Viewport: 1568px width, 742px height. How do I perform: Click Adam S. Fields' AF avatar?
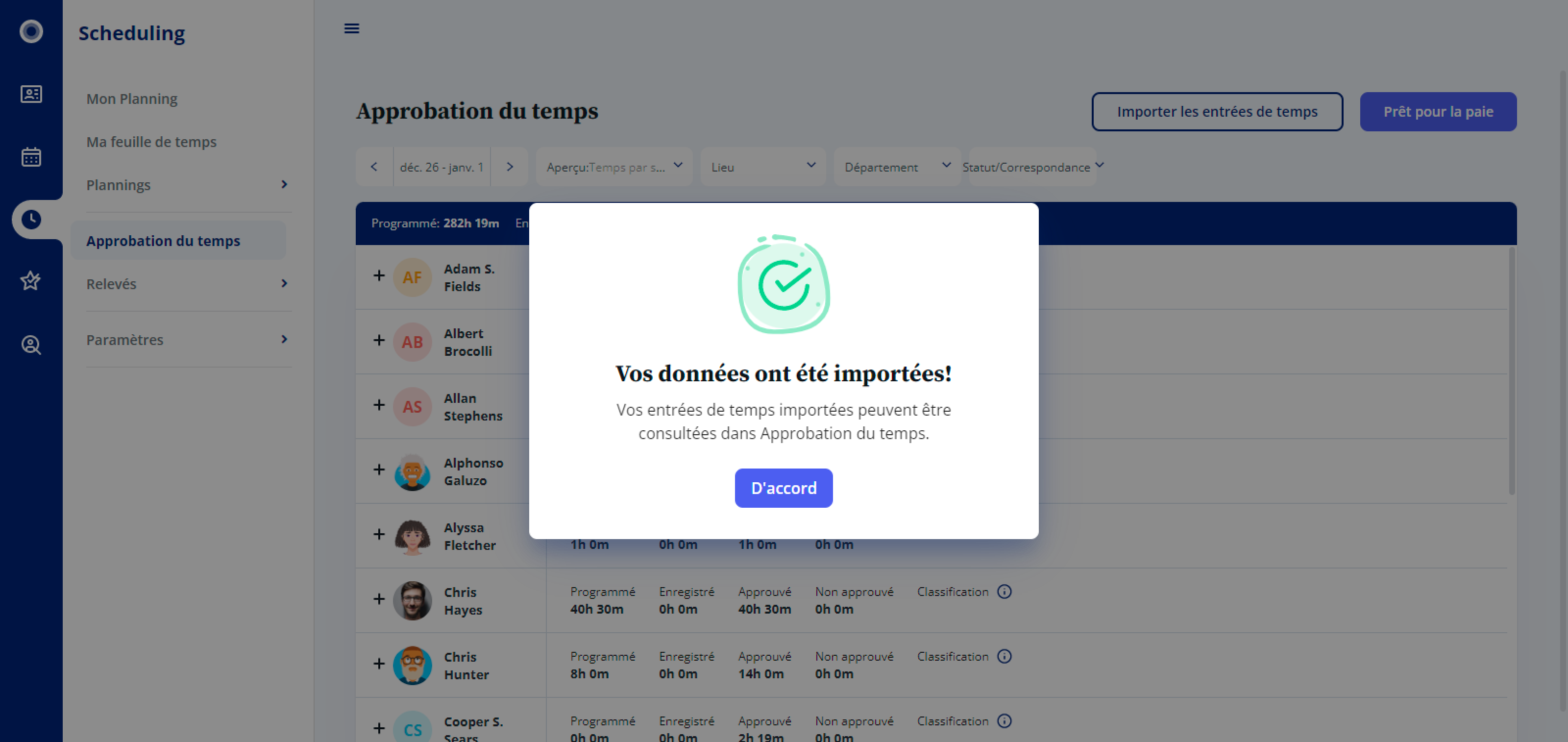point(413,277)
